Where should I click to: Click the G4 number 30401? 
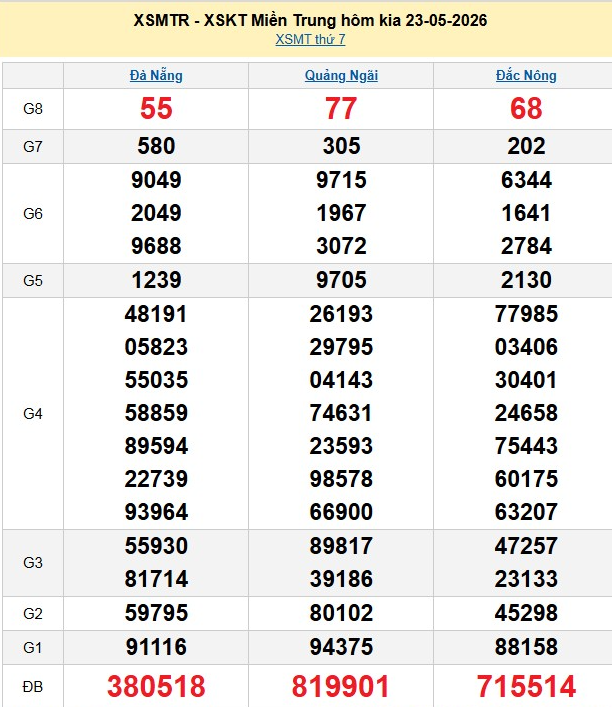click(526, 380)
